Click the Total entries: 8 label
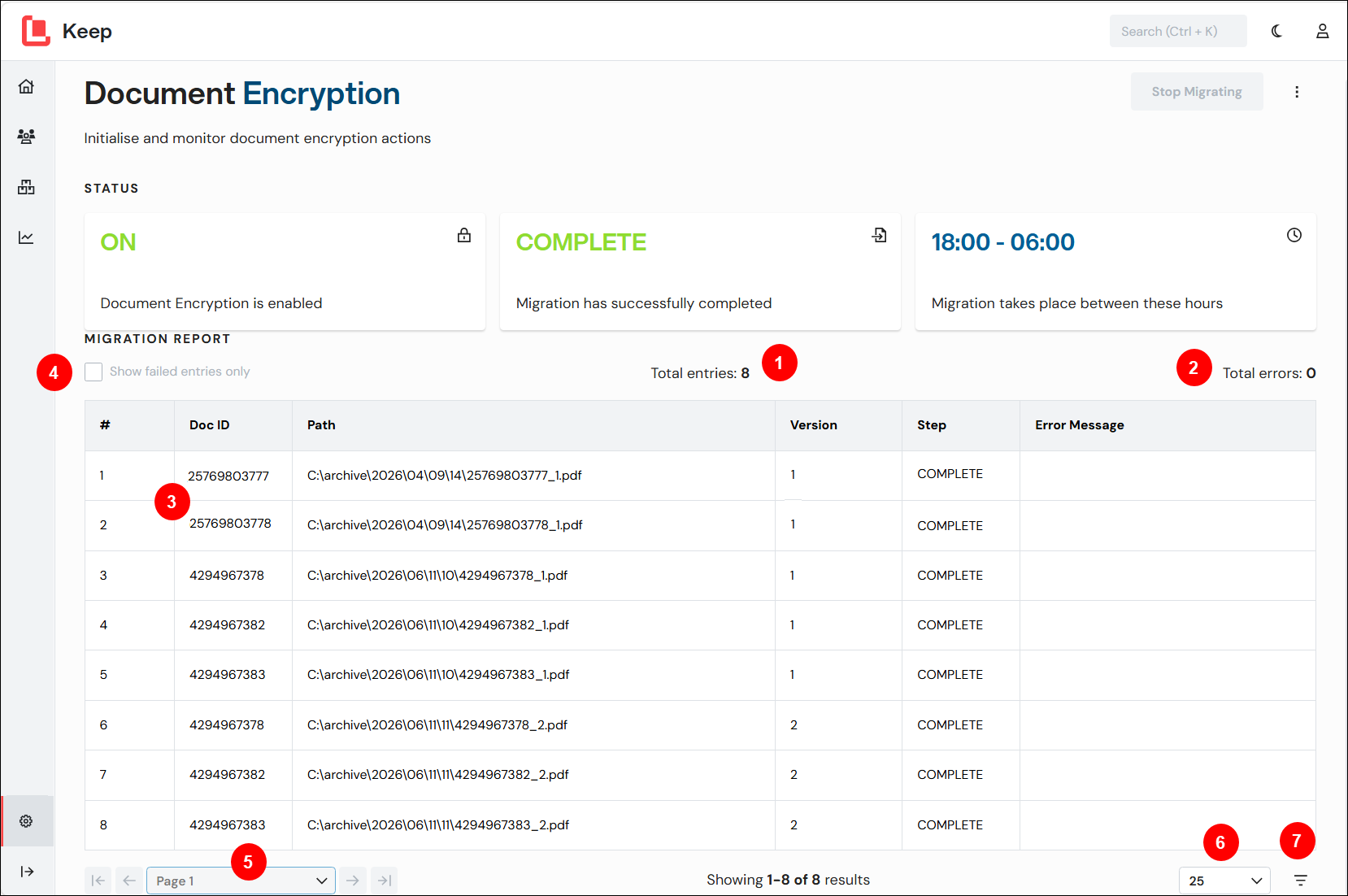 [700, 373]
